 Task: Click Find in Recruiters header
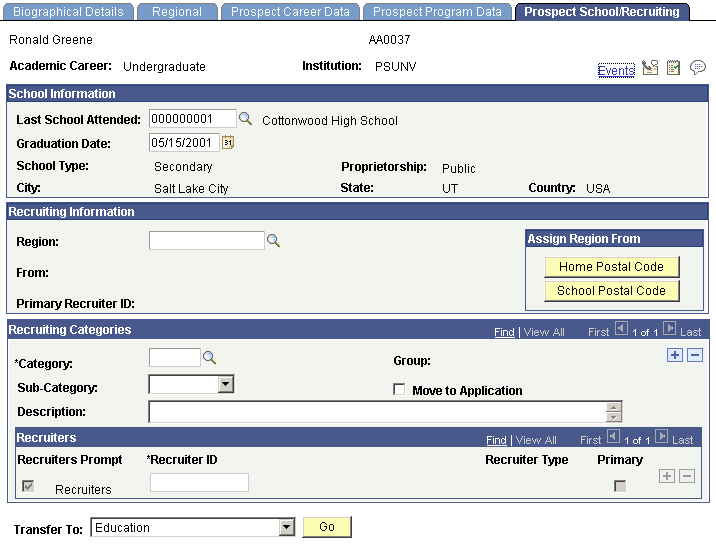(x=496, y=440)
